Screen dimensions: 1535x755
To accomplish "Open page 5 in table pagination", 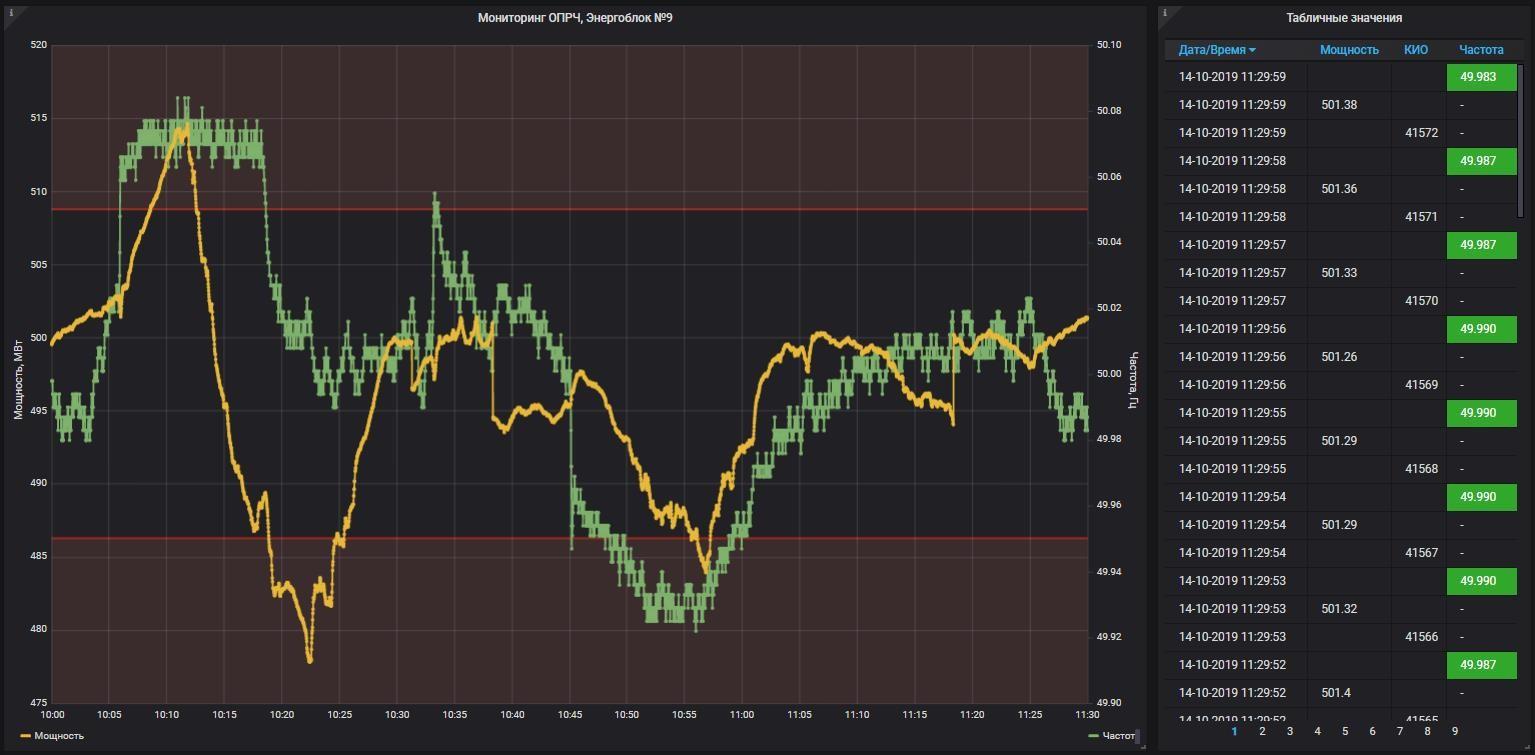I will coord(1345,731).
